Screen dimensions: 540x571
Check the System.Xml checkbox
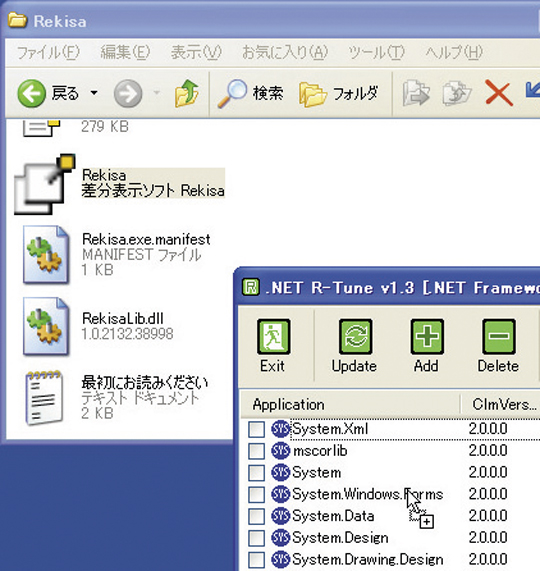point(256,429)
